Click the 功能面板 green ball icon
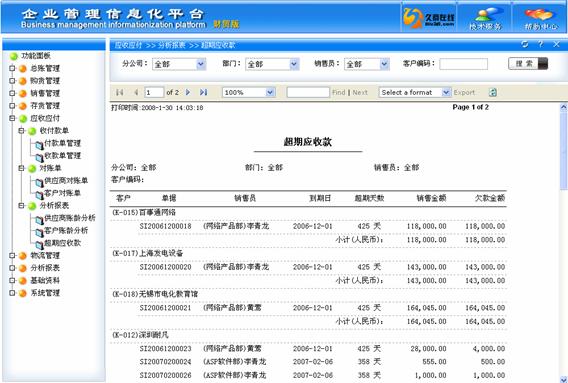Viewport: 568px width, 383px height. click(14, 56)
